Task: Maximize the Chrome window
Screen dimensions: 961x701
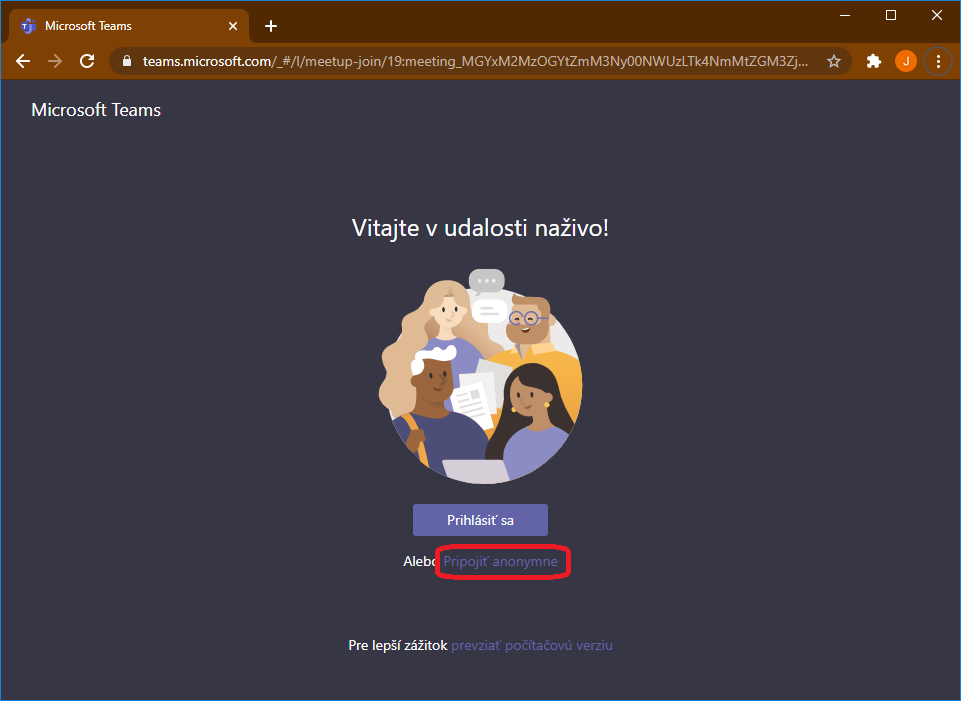Action: (x=891, y=15)
